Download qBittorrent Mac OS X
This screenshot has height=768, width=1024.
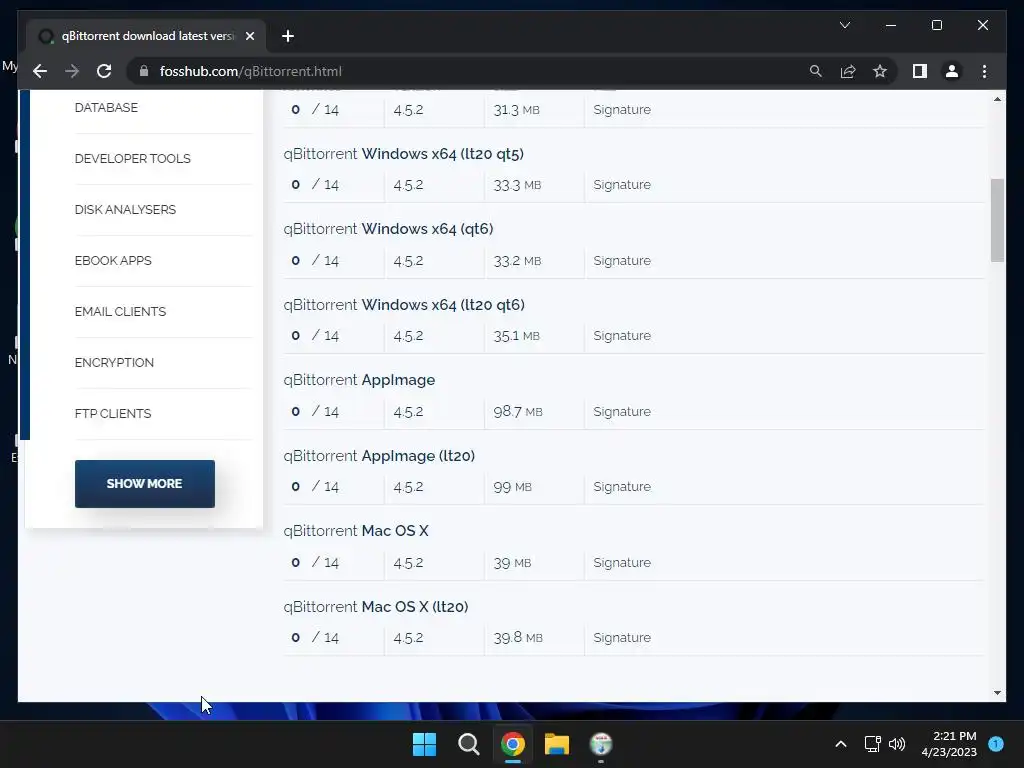[x=356, y=531]
